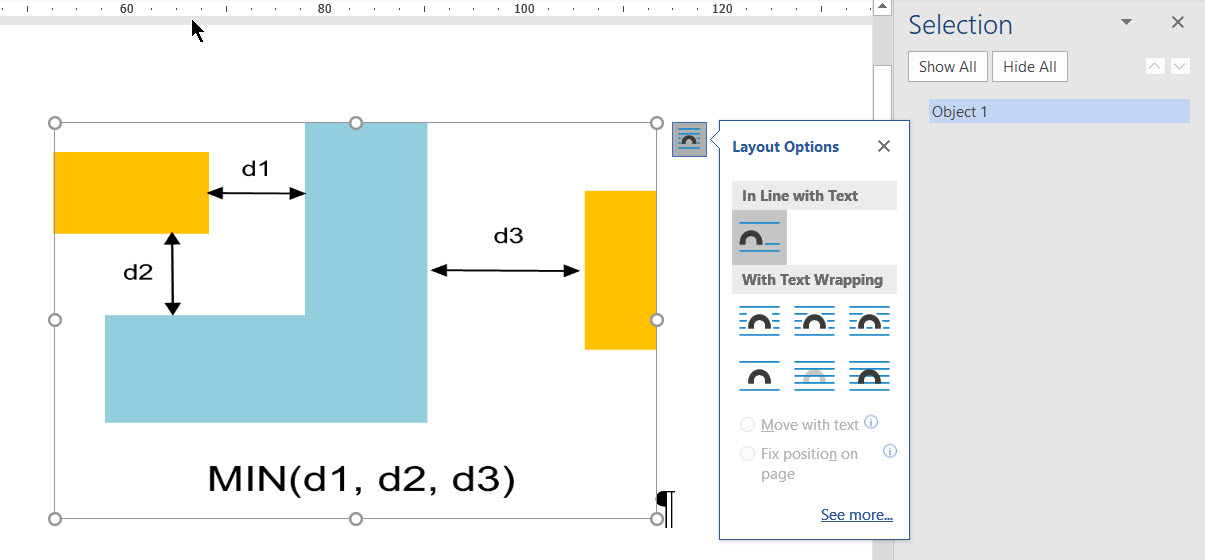The image size is (1205, 560).
Task: Click the Hide All button
Action: [1030, 67]
